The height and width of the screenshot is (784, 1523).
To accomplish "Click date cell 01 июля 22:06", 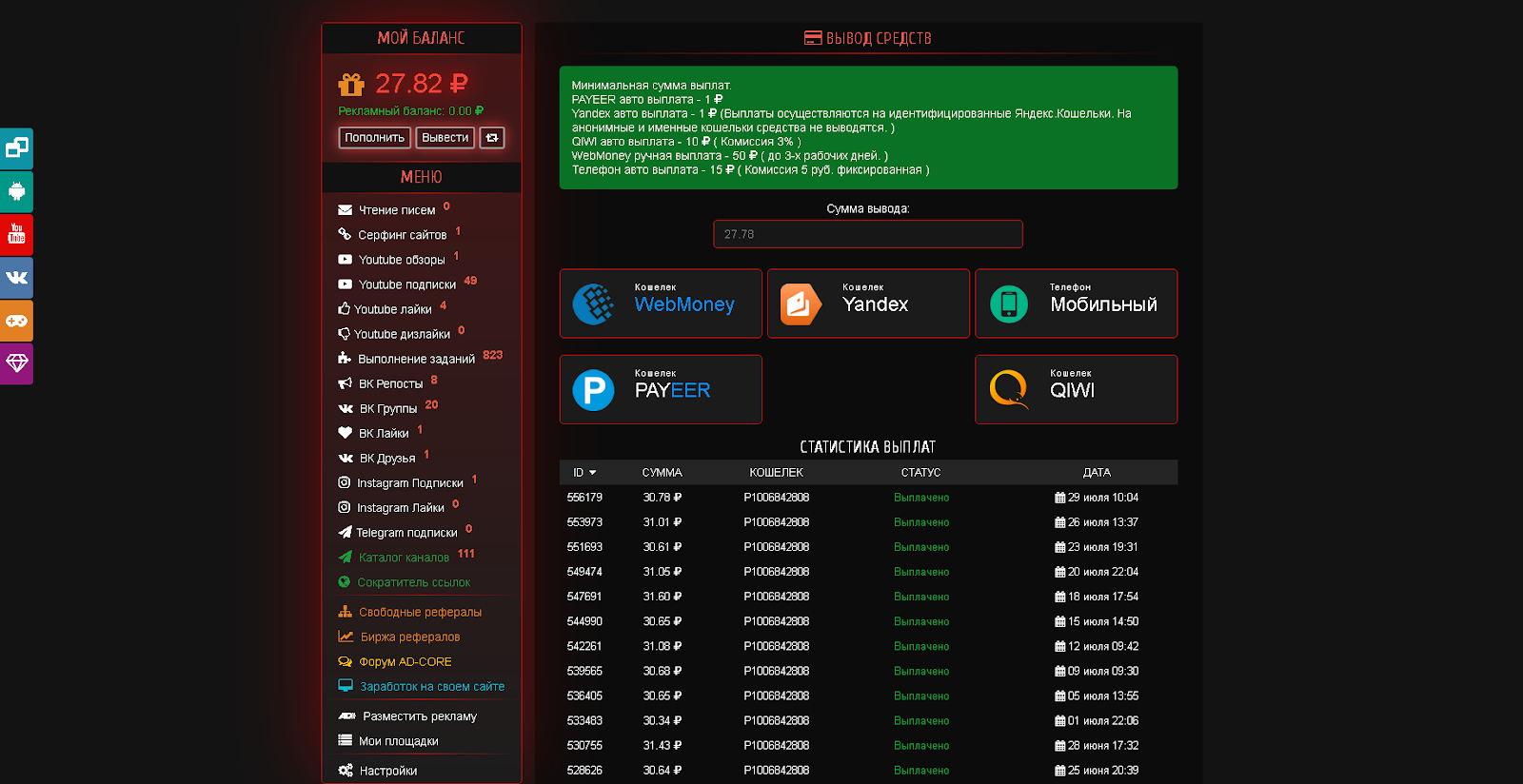I will [x=1097, y=720].
